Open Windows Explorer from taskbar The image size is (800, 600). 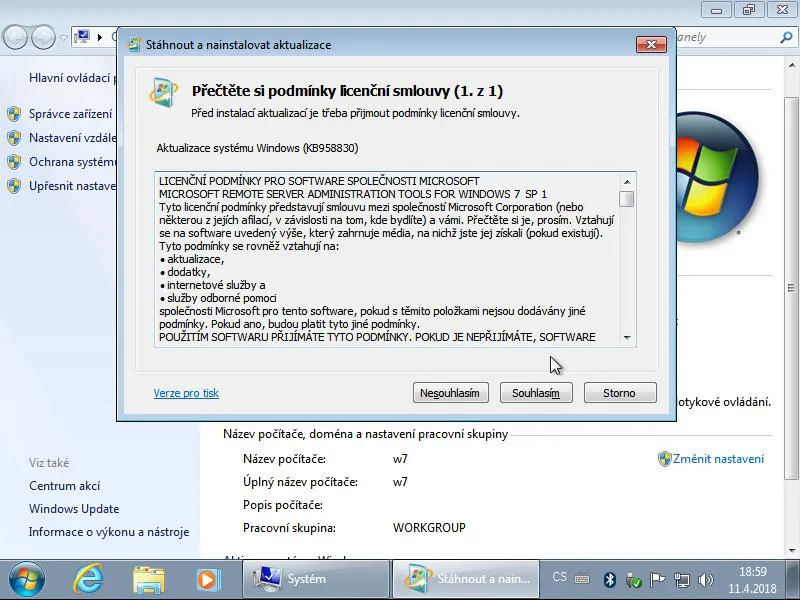[148, 580]
